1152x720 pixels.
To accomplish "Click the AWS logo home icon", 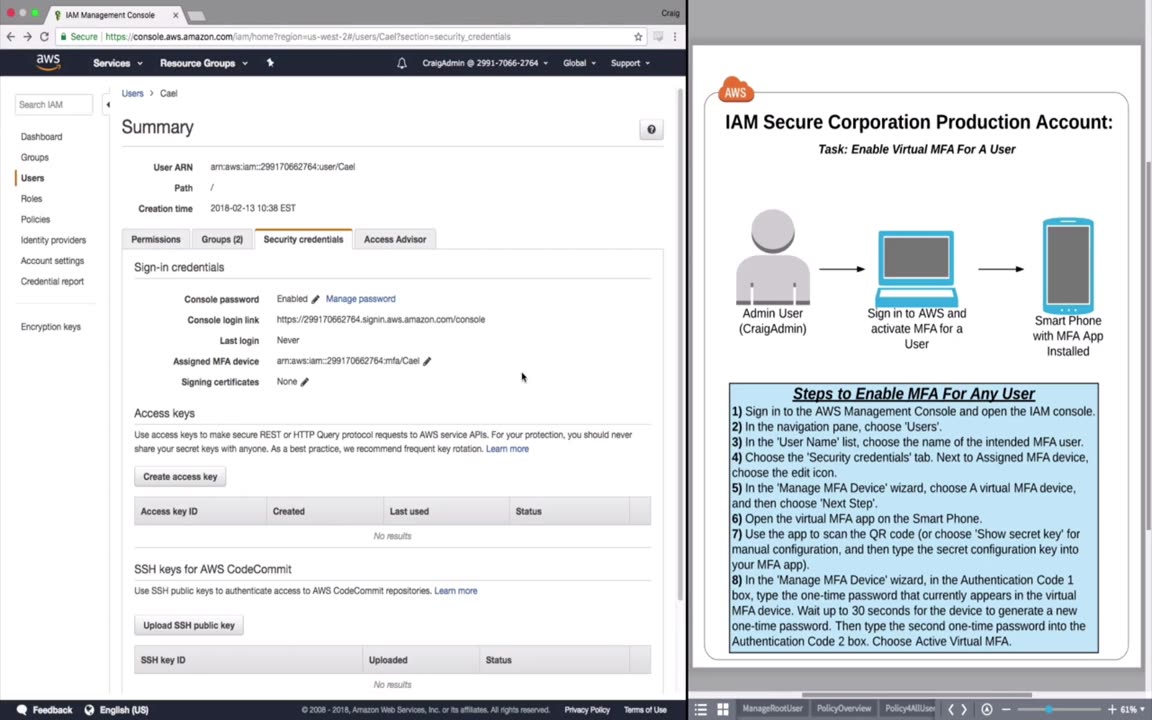I will click(48, 62).
